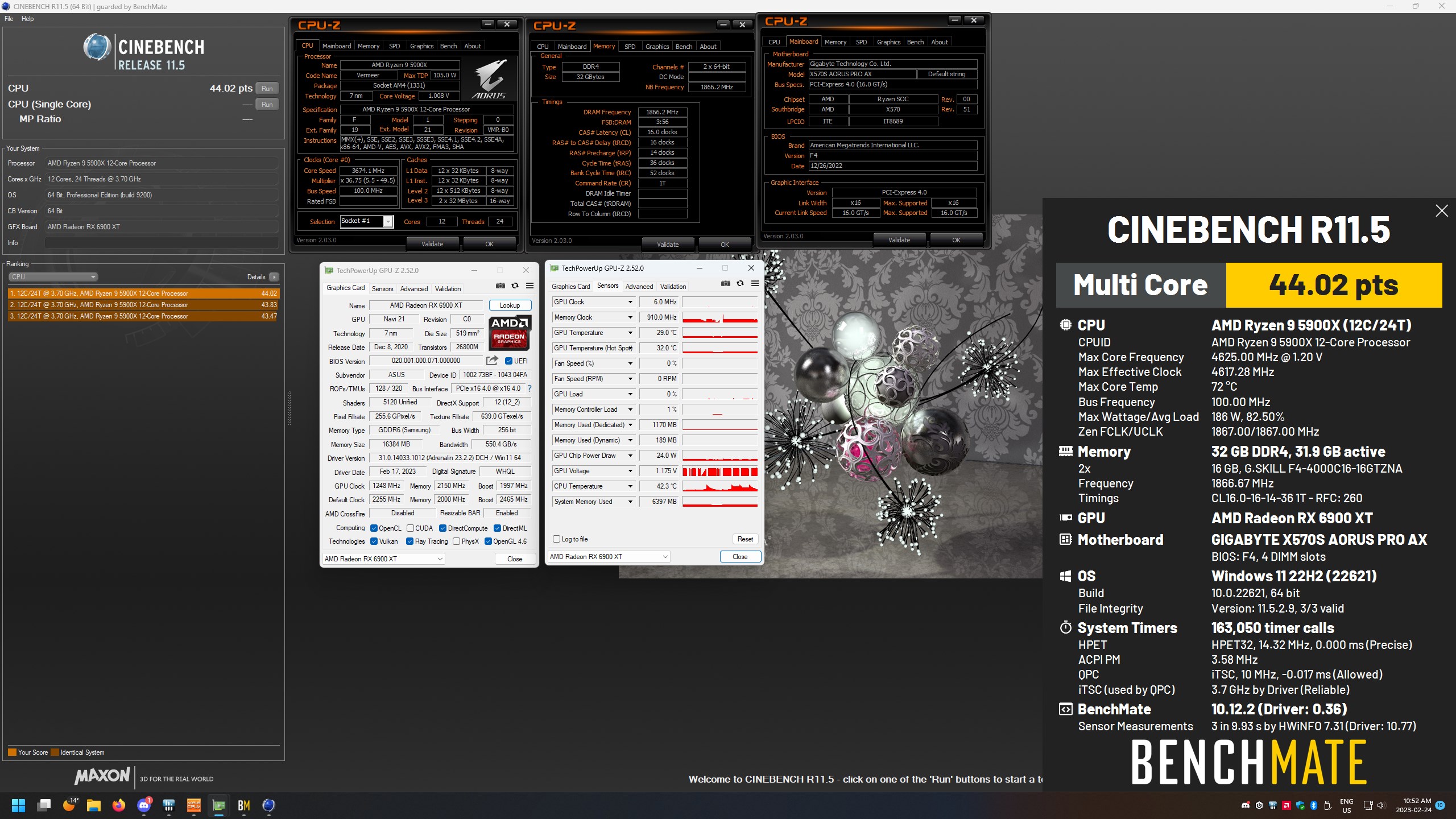Switch to Cinebench on the taskbar
Image resolution: width=1456 pixels, height=819 pixels.
pos(269,805)
